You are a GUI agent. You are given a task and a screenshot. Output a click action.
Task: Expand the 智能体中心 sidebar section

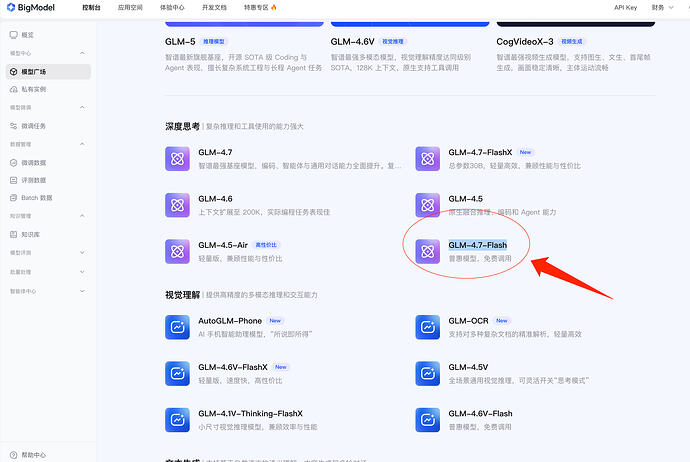coord(82,291)
